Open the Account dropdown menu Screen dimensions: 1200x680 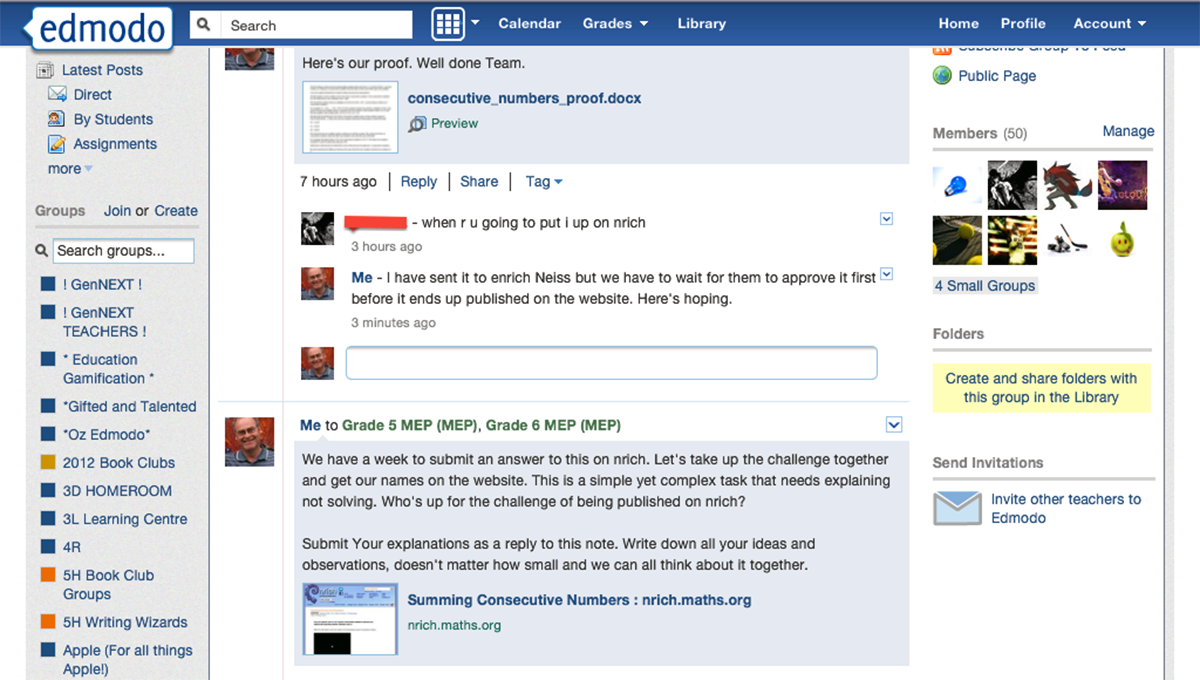coord(1108,23)
